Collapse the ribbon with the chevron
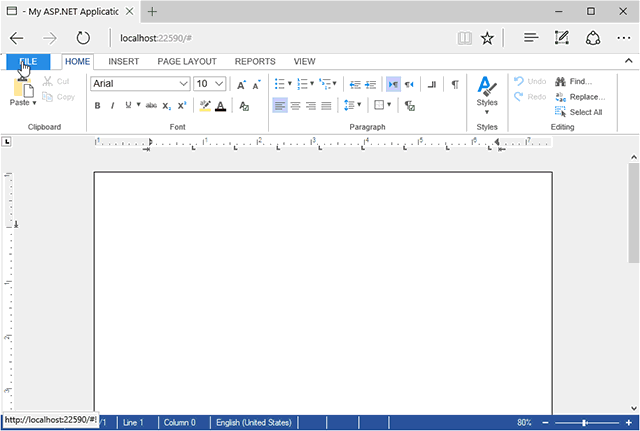Image resolution: width=640 pixels, height=431 pixels. click(629, 61)
